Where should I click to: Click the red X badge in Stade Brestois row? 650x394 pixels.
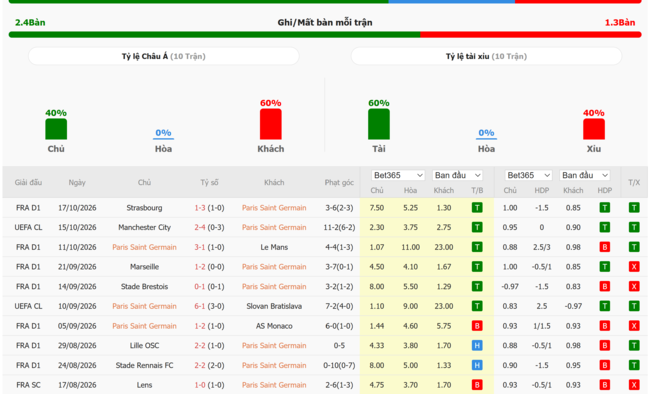(x=634, y=287)
